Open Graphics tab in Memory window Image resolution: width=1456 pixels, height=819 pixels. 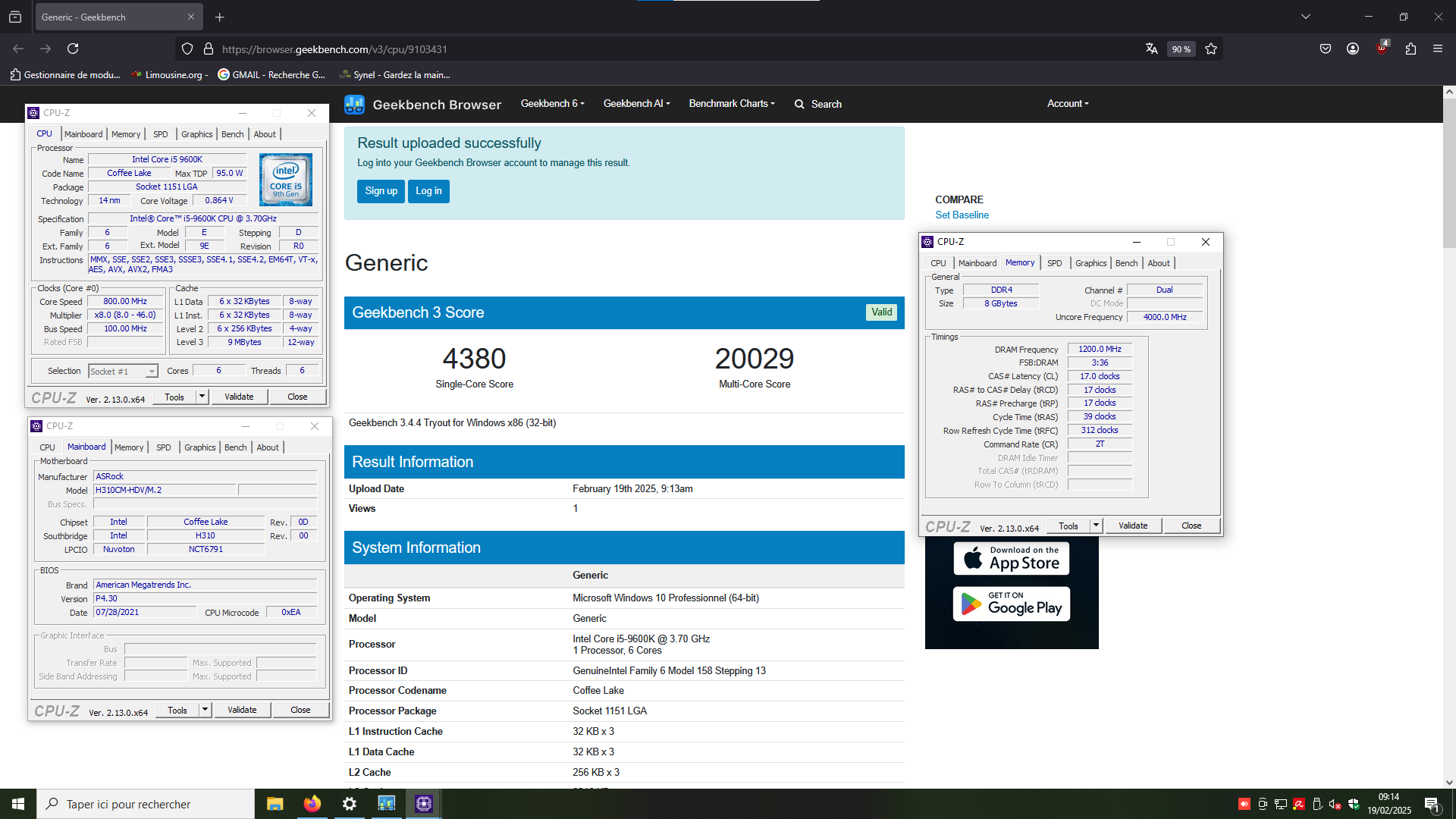(1091, 263)
